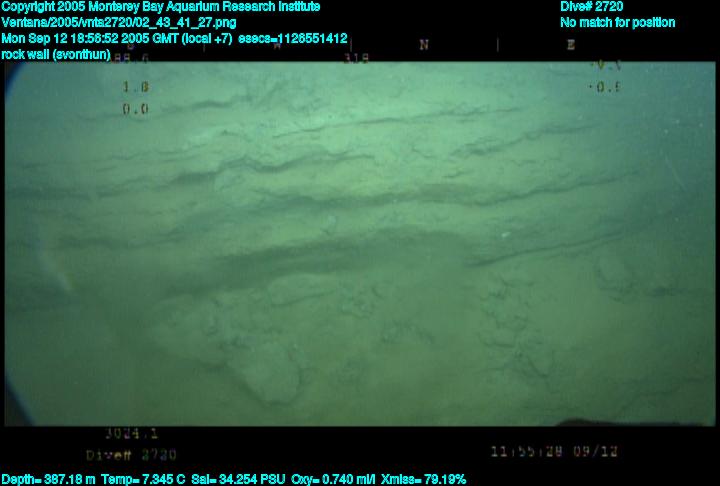
Task: Click the '-0.5' overlay reading
Action: (x=605, y=87)
